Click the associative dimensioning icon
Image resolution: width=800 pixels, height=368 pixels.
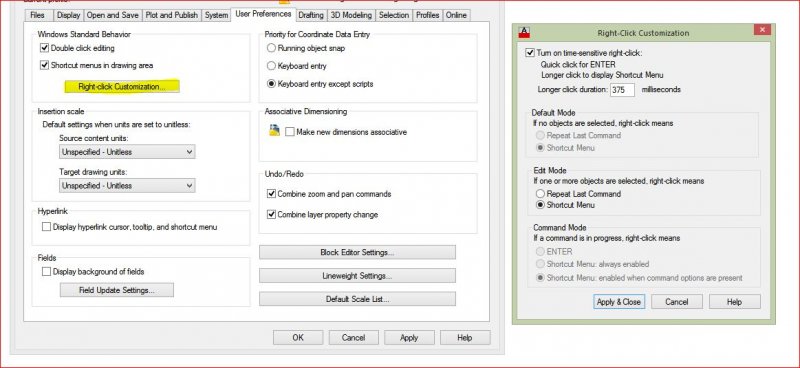pos(274,130)
